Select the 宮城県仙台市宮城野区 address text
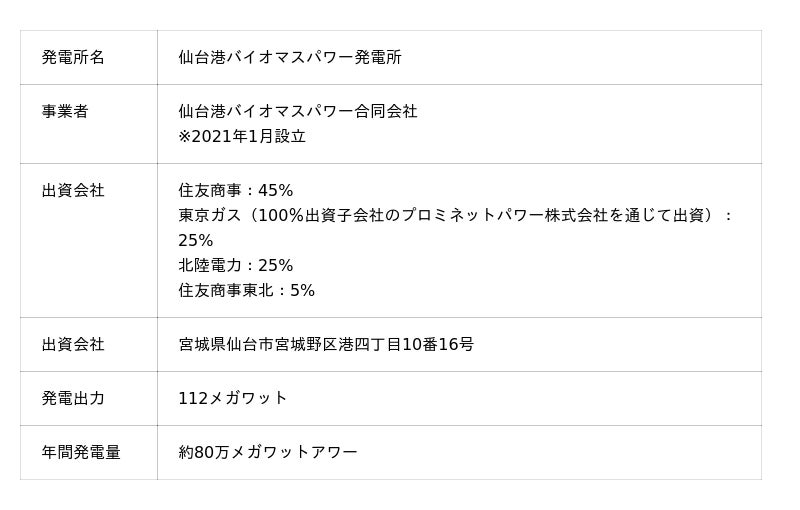This screenshot has height=510, width=800. (x=266, y=345)
